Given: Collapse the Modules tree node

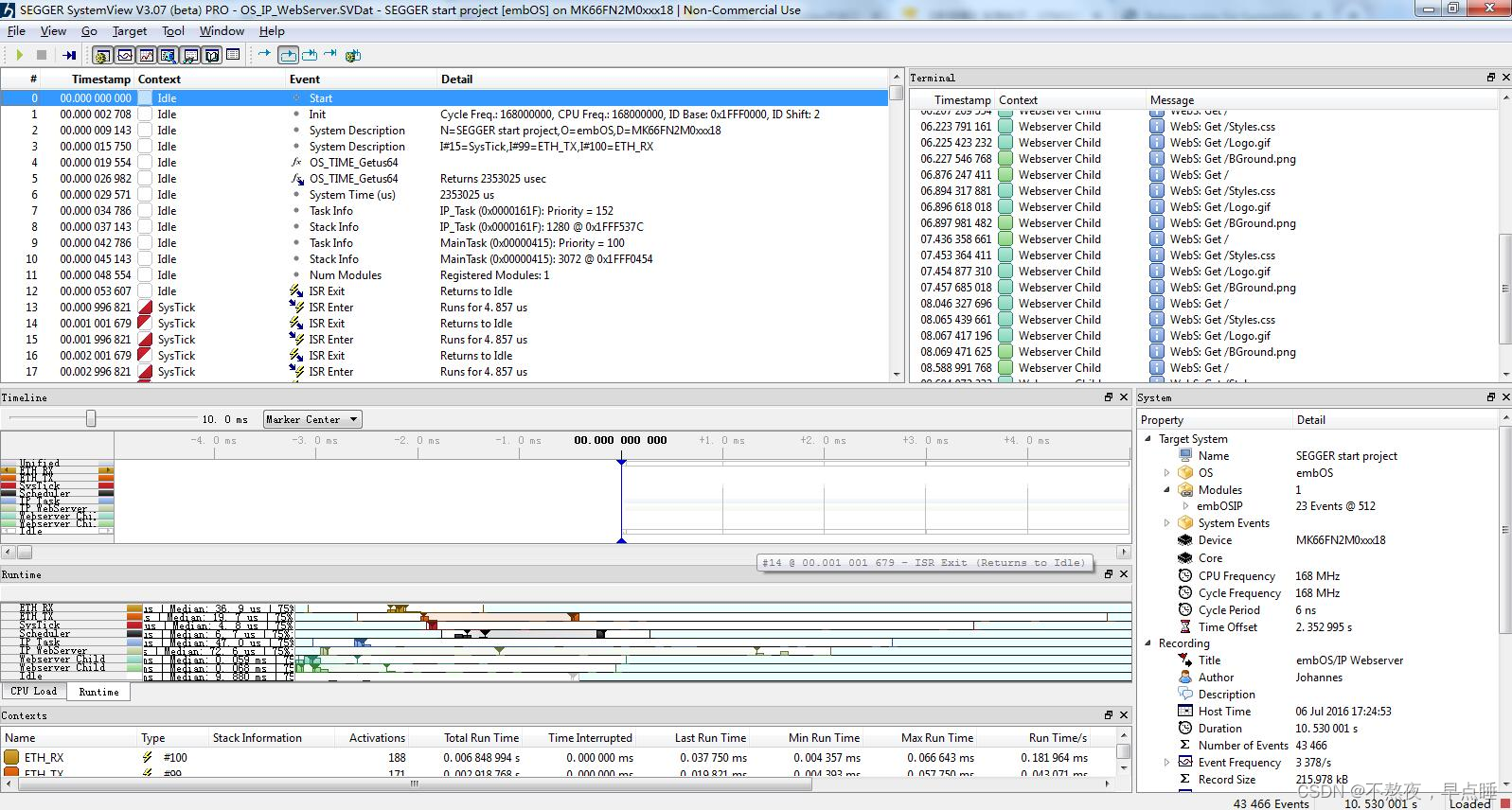Looking at the screenshot, I should coord(1166,490).
